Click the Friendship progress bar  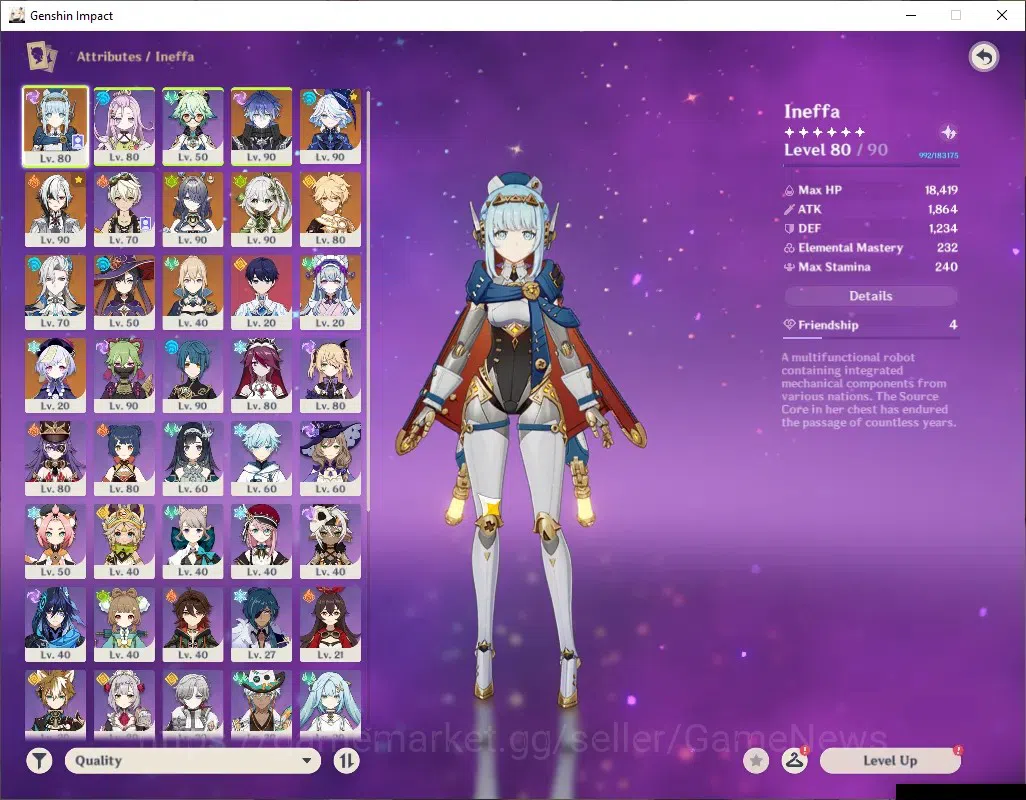coord(871,338)
